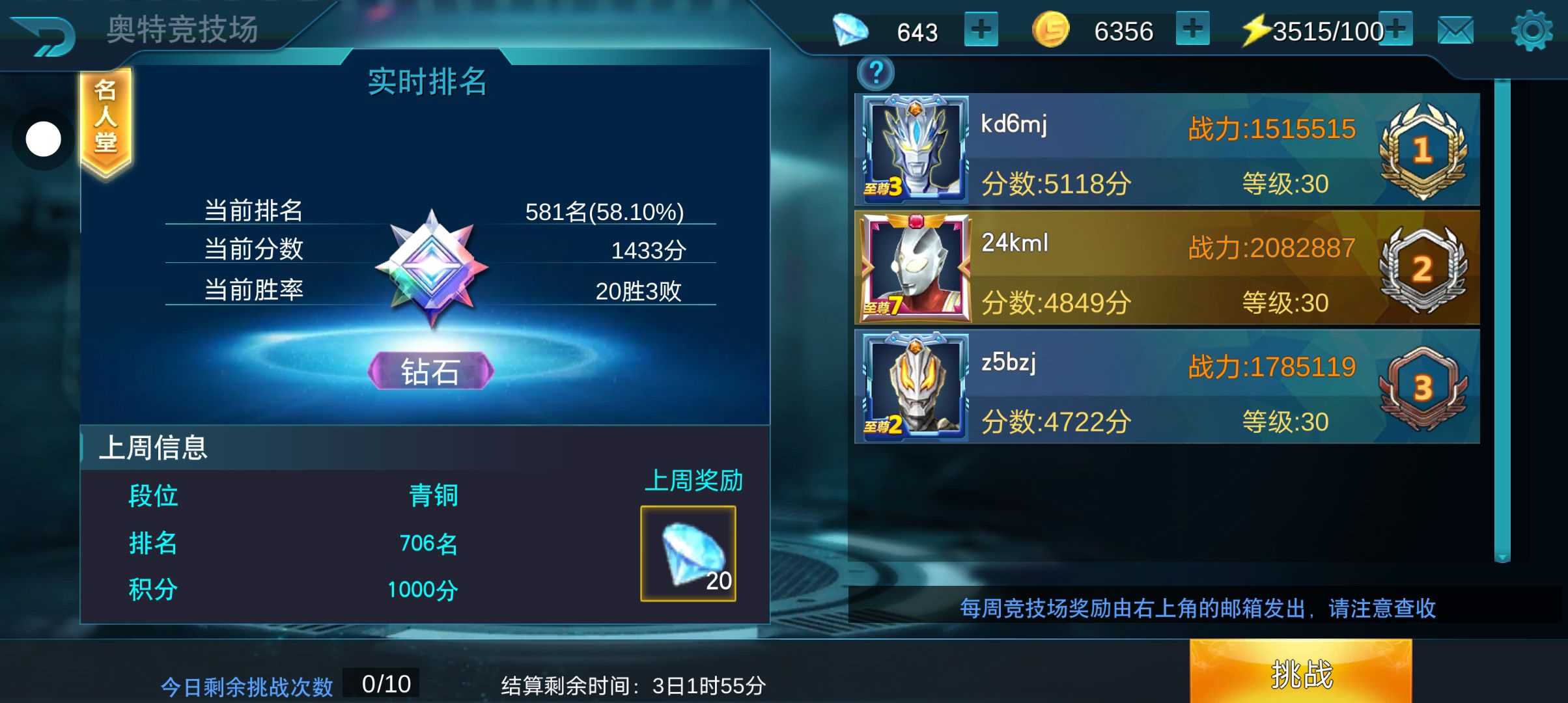Image resolution: width=1568 pixels, height=703 pixels.
Task: Select player kd6mj's avatar
Action: coord(915,148)
